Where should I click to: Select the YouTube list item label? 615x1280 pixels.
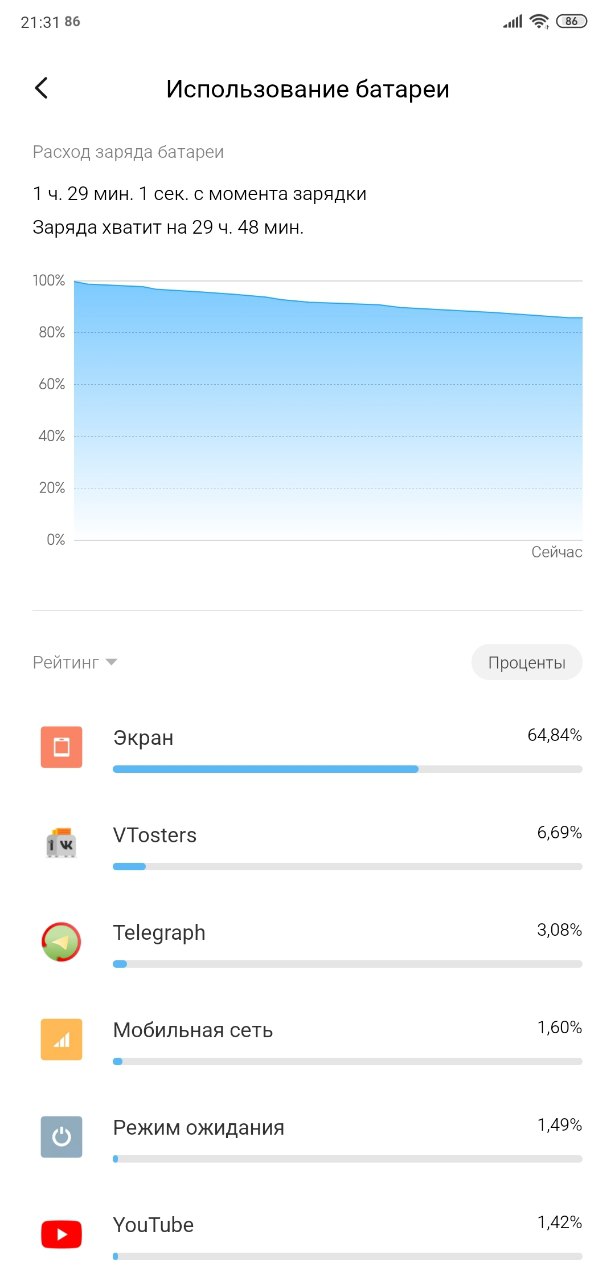point(153,1225)
